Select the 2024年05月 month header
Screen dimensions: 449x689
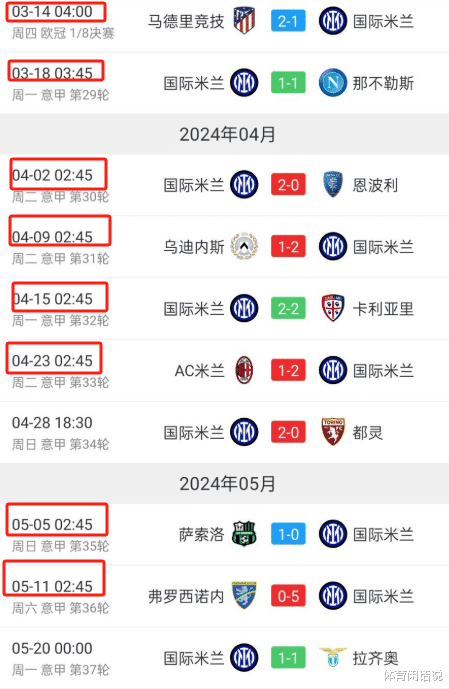(x=228, y=483)
